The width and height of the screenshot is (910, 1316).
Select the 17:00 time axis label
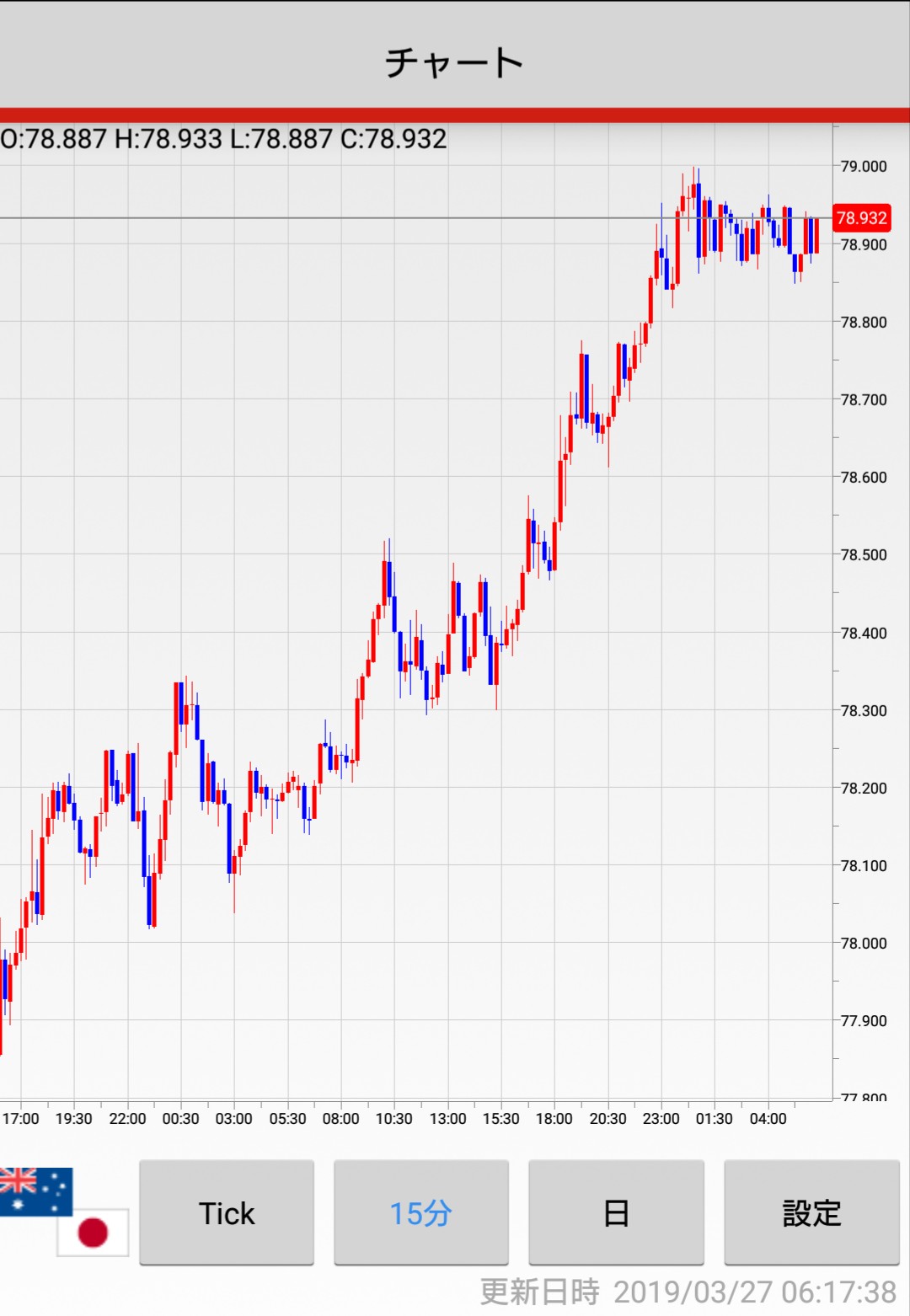pos(21,1119)
